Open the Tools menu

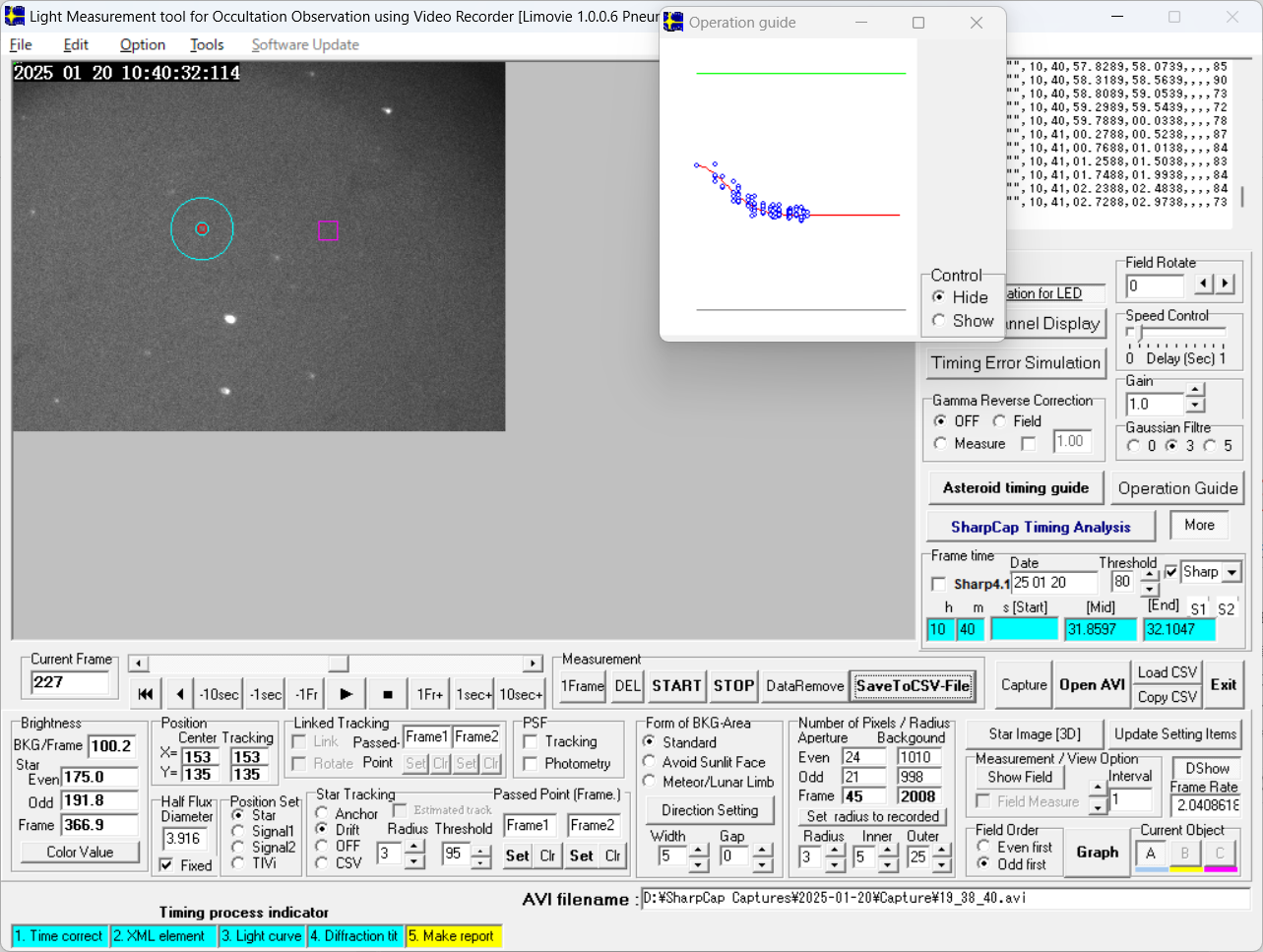point(207,44)
